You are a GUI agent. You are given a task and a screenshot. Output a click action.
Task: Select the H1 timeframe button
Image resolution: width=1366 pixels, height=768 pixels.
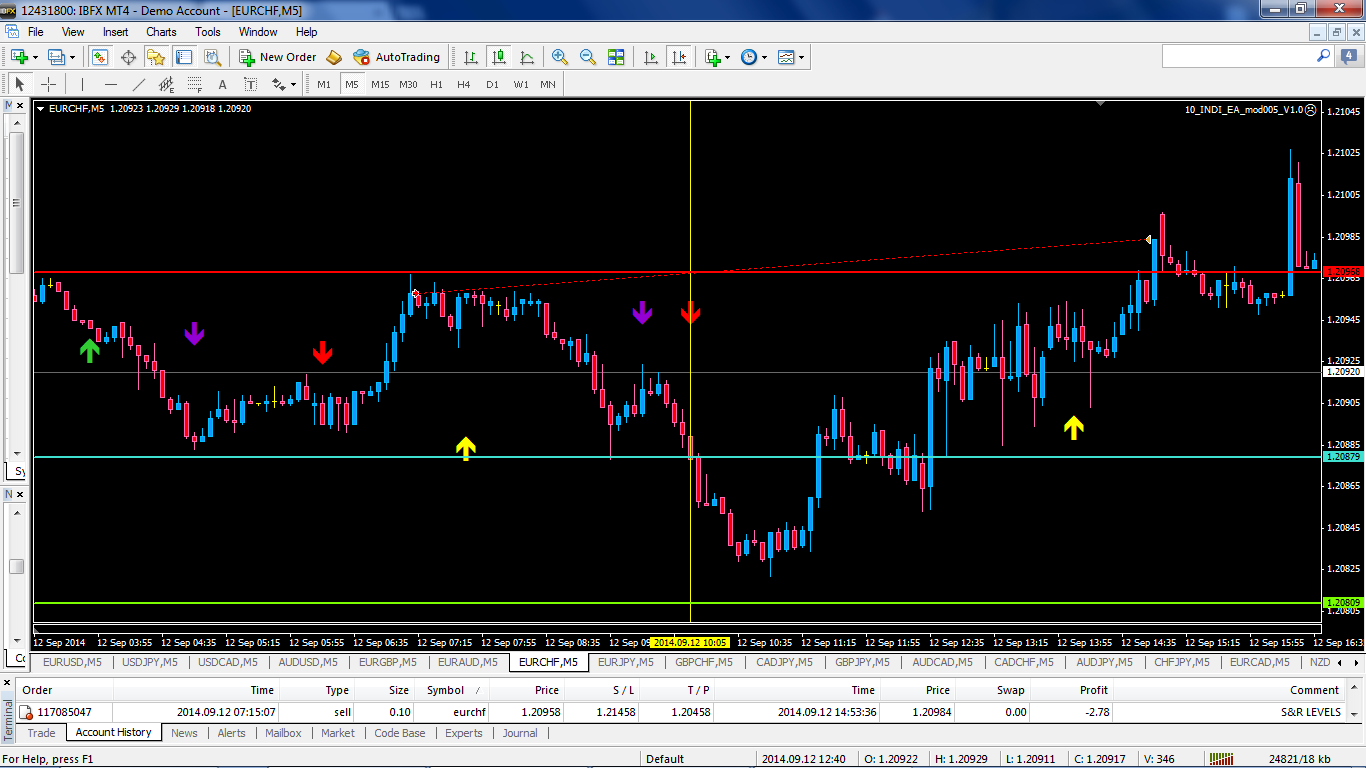[x=436, y=84]
